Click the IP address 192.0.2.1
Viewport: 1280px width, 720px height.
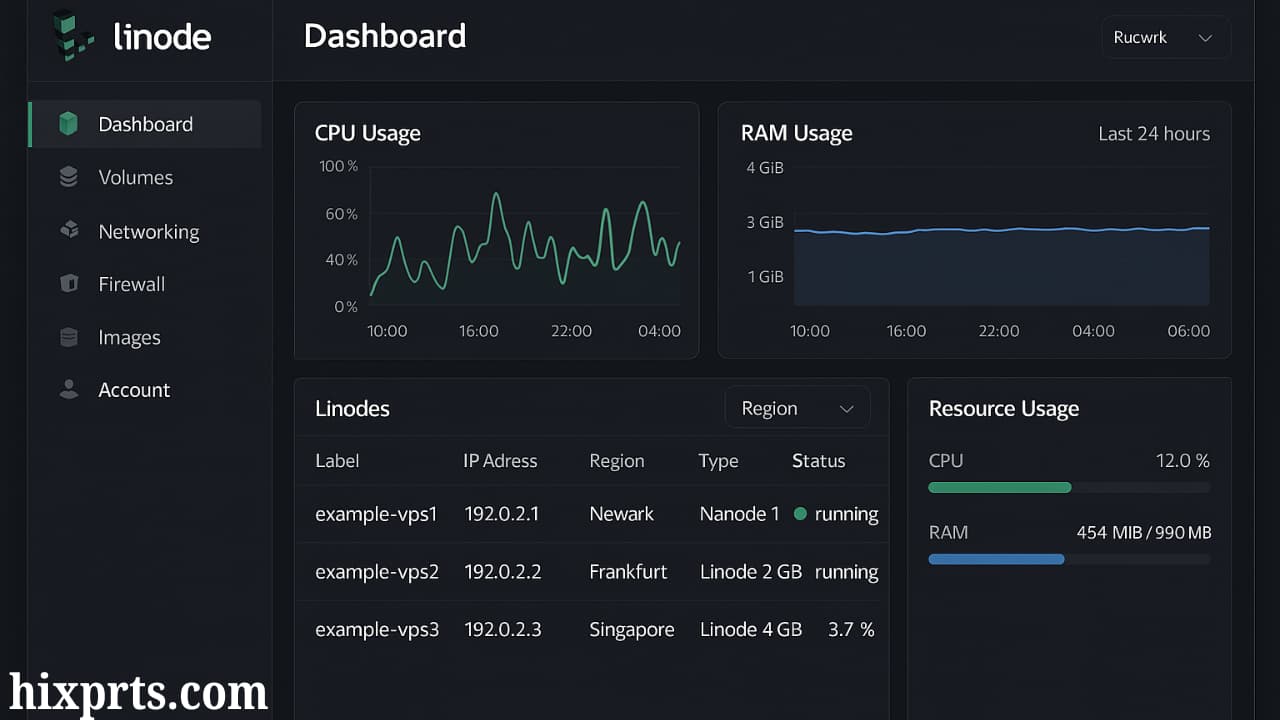click(502, 514)
